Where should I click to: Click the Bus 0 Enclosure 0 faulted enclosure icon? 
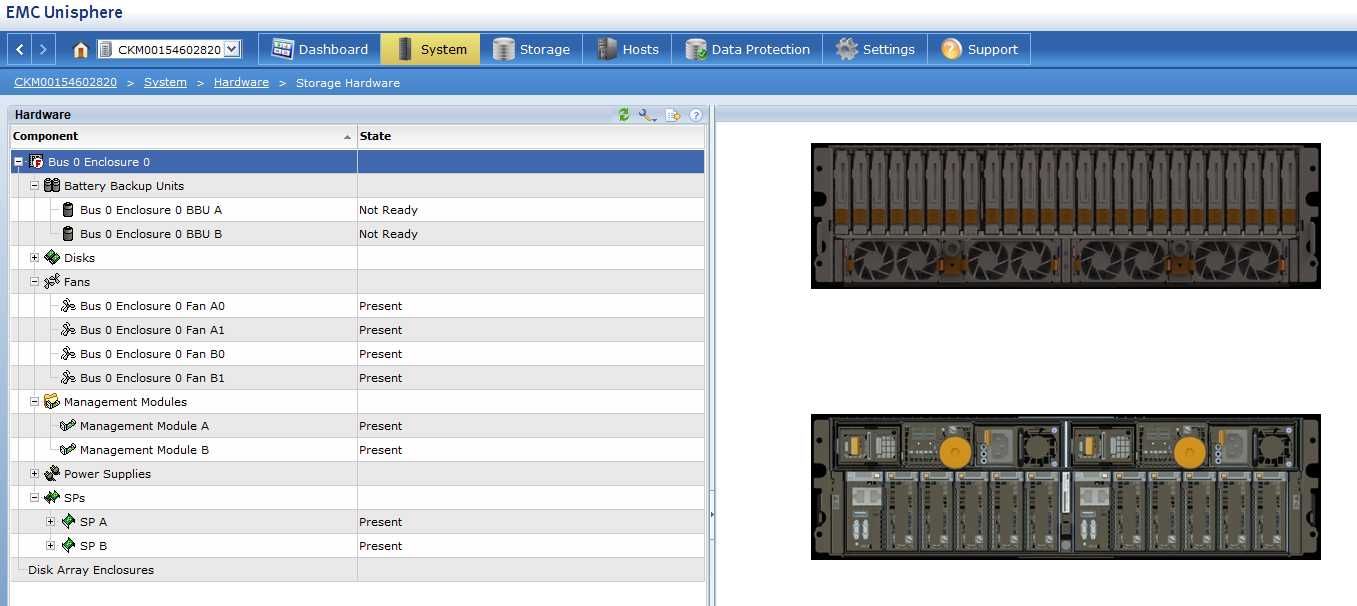36,162
